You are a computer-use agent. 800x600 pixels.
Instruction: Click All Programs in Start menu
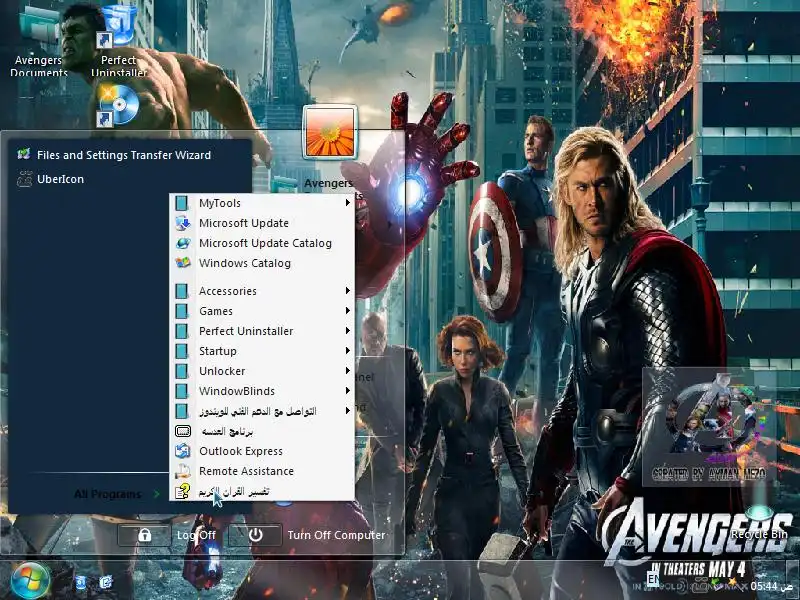pyautogui.click(x=116, y=494)
